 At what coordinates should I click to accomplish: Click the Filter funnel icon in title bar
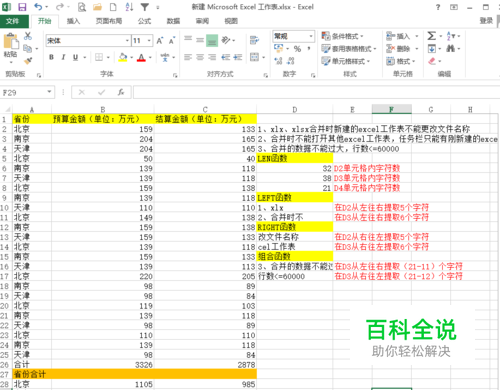click(x=145, y=7)
